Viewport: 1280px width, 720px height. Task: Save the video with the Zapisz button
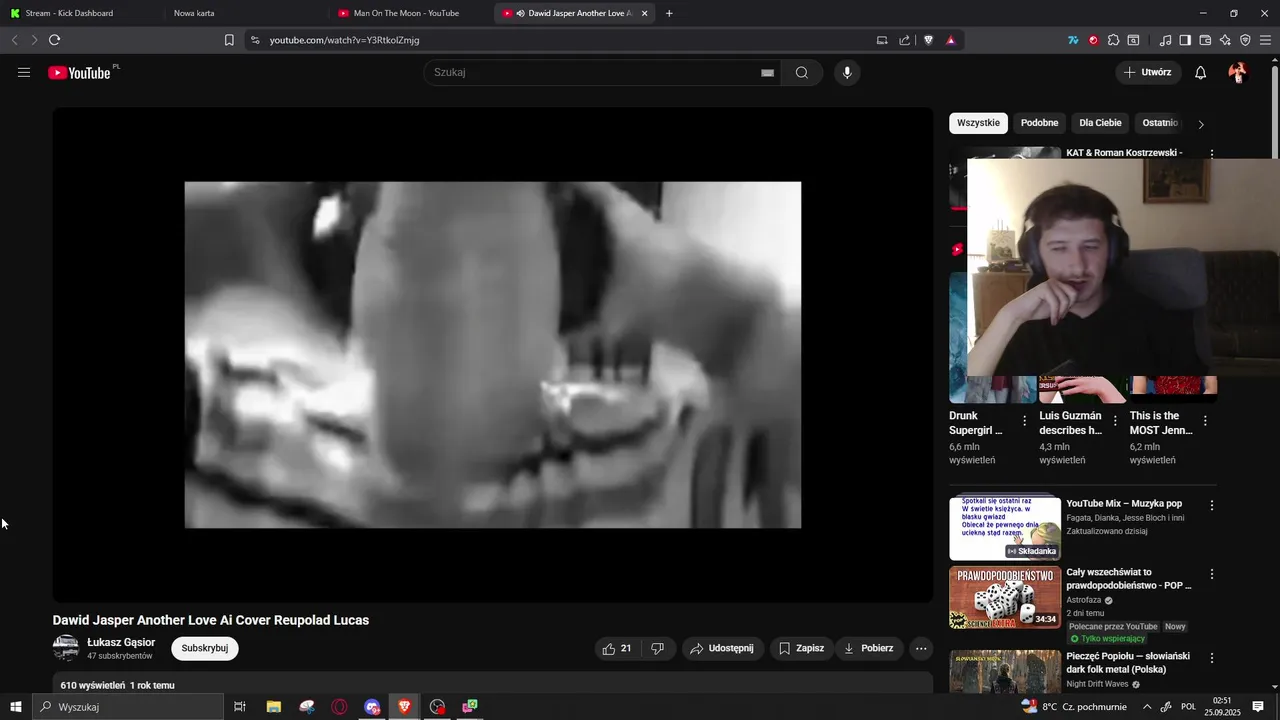pyautogui.click(x=801, y=648)
